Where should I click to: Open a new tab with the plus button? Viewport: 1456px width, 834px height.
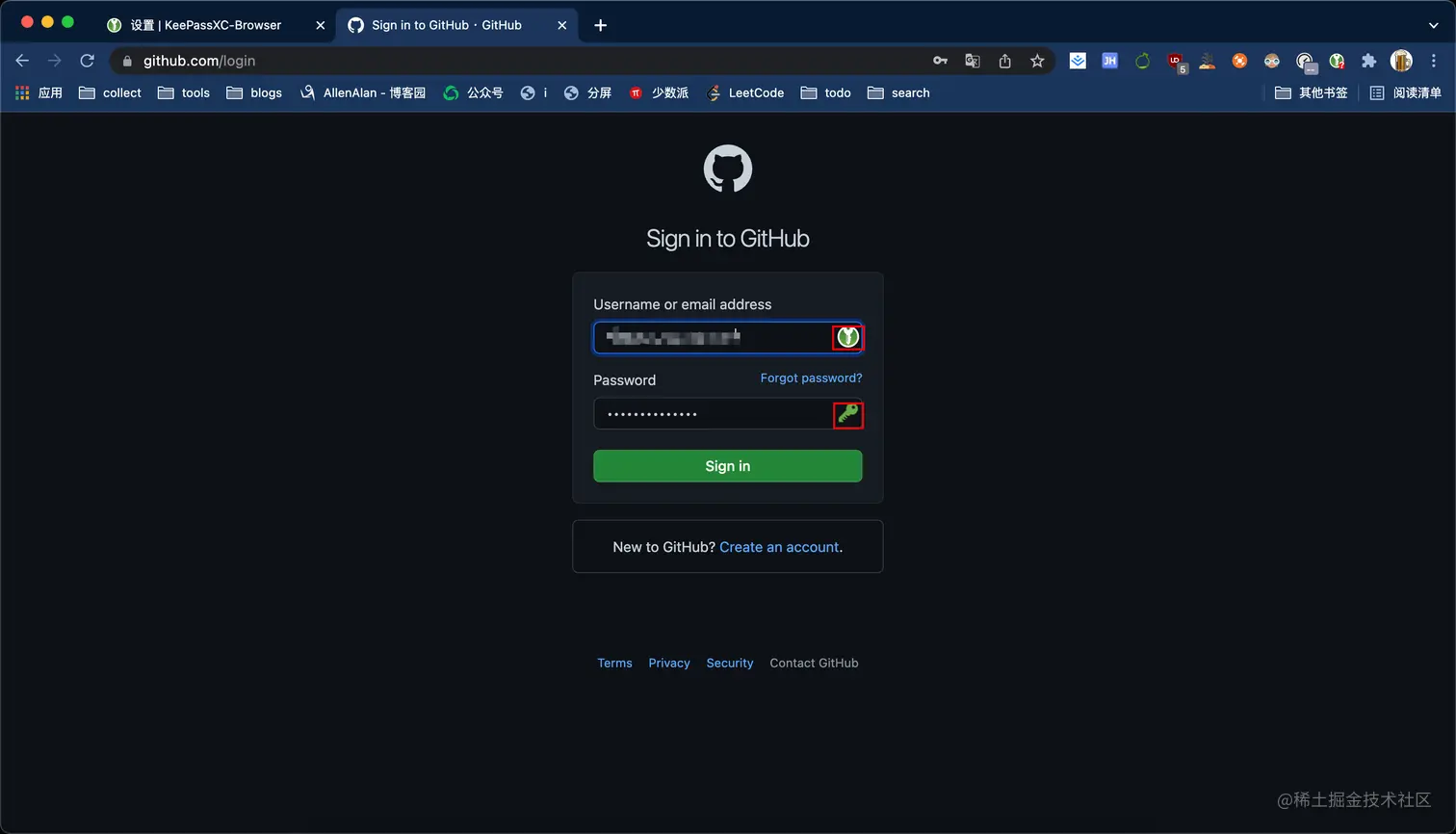(600, 25)
